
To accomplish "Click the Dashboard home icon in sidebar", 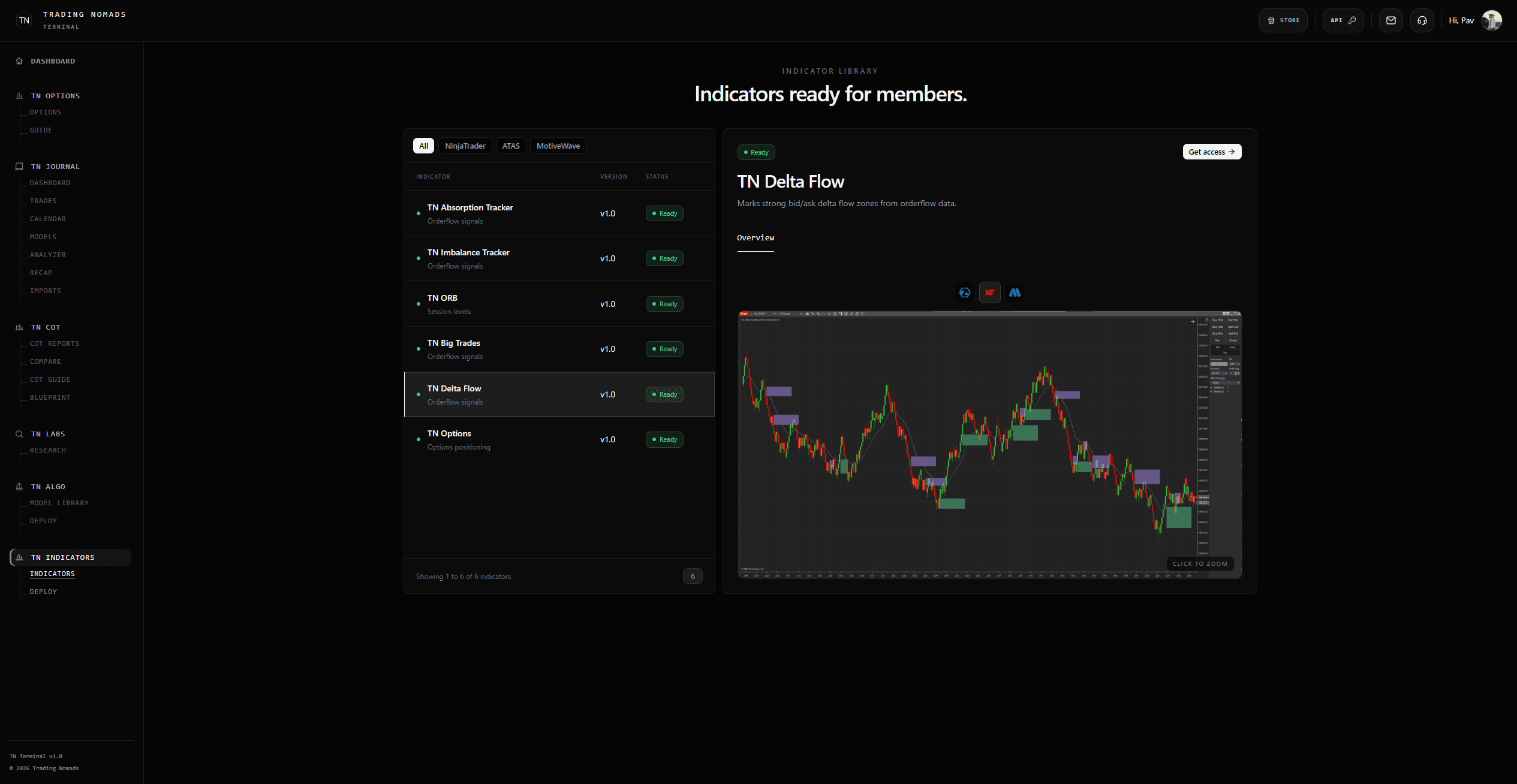I will [19, 61].
